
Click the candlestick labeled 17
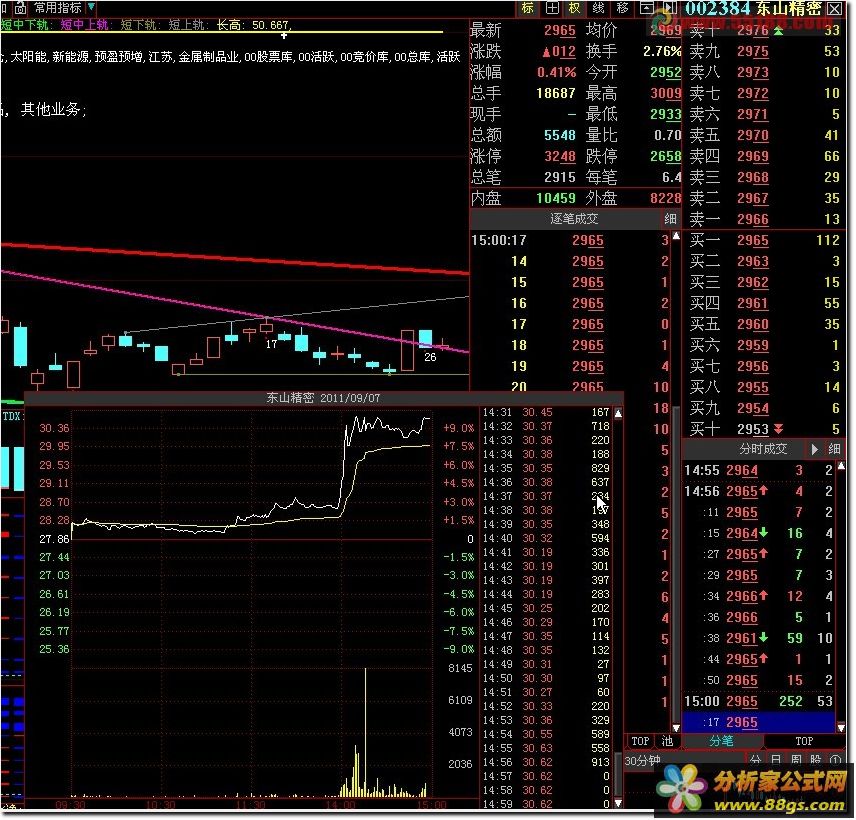point(266,327)
